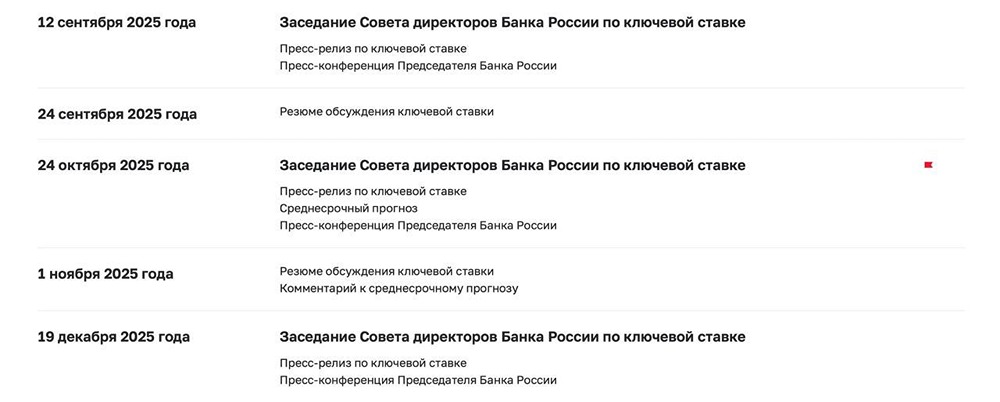Open Резюме обсуждения ключевой ставки for 24 сентября
Image resolution: width=1000 pixels, height=402 pixels.
pos(386,112)
